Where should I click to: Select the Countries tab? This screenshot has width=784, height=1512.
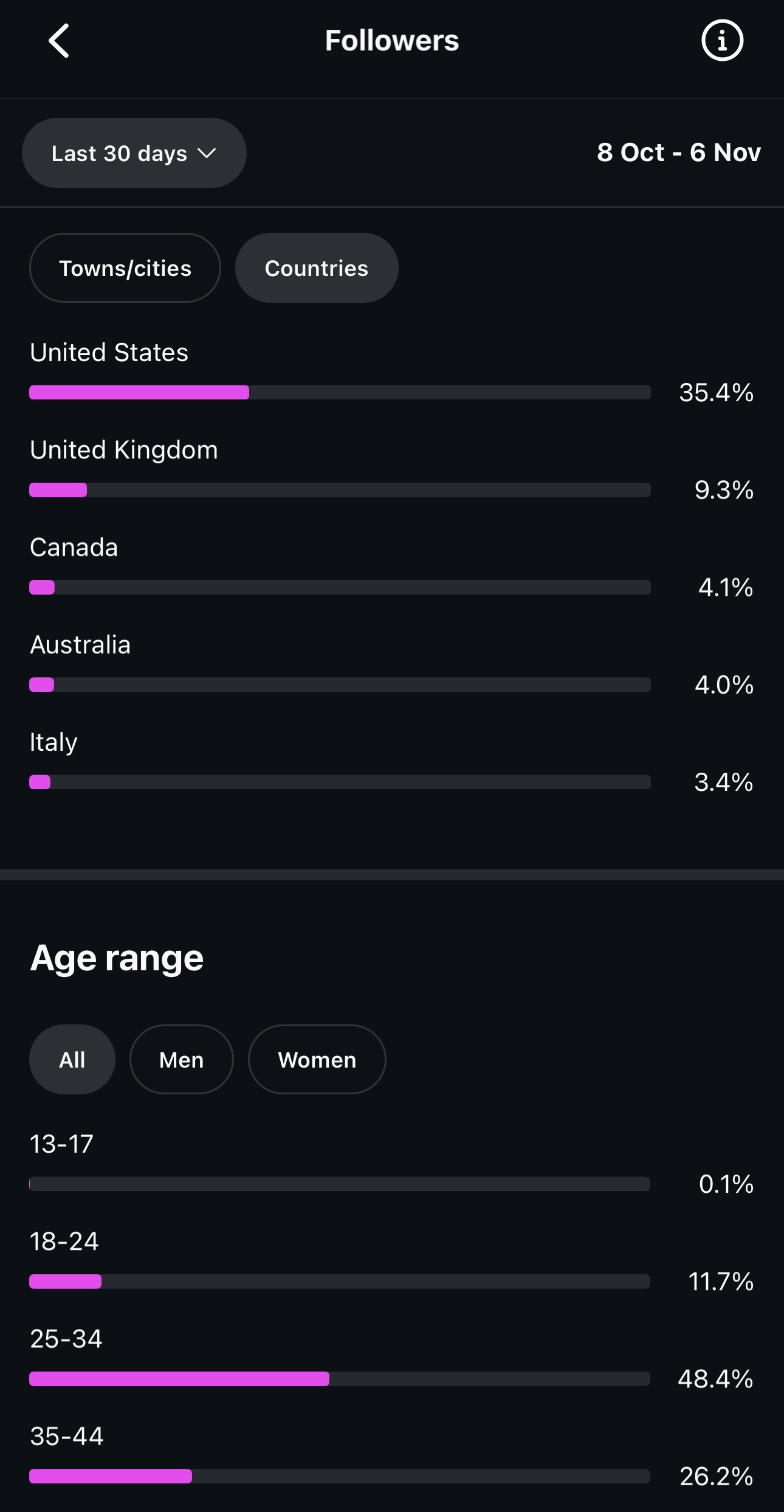point(317,268)
